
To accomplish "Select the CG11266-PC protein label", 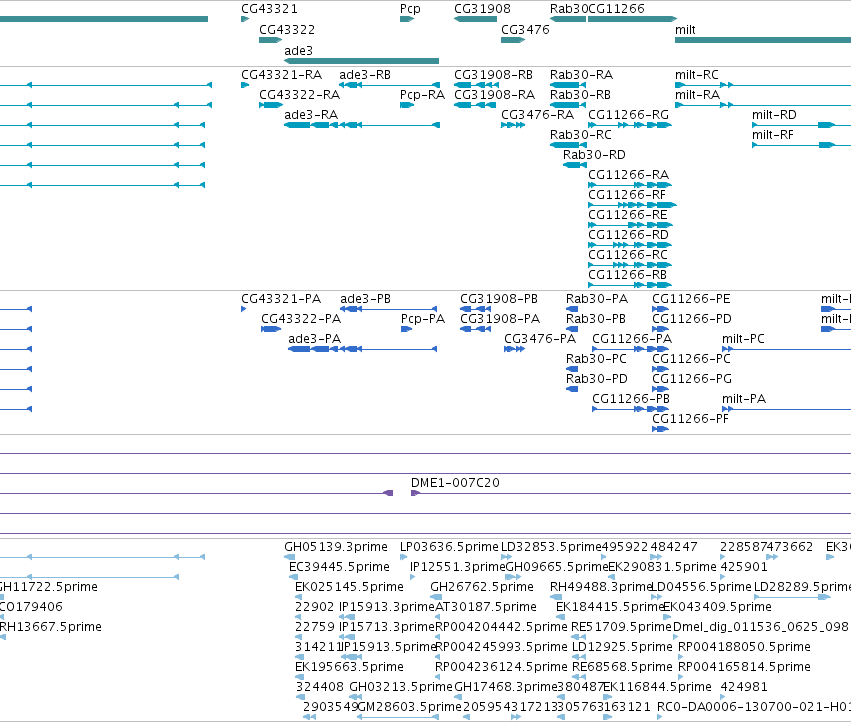I will (x=691, y=359).
